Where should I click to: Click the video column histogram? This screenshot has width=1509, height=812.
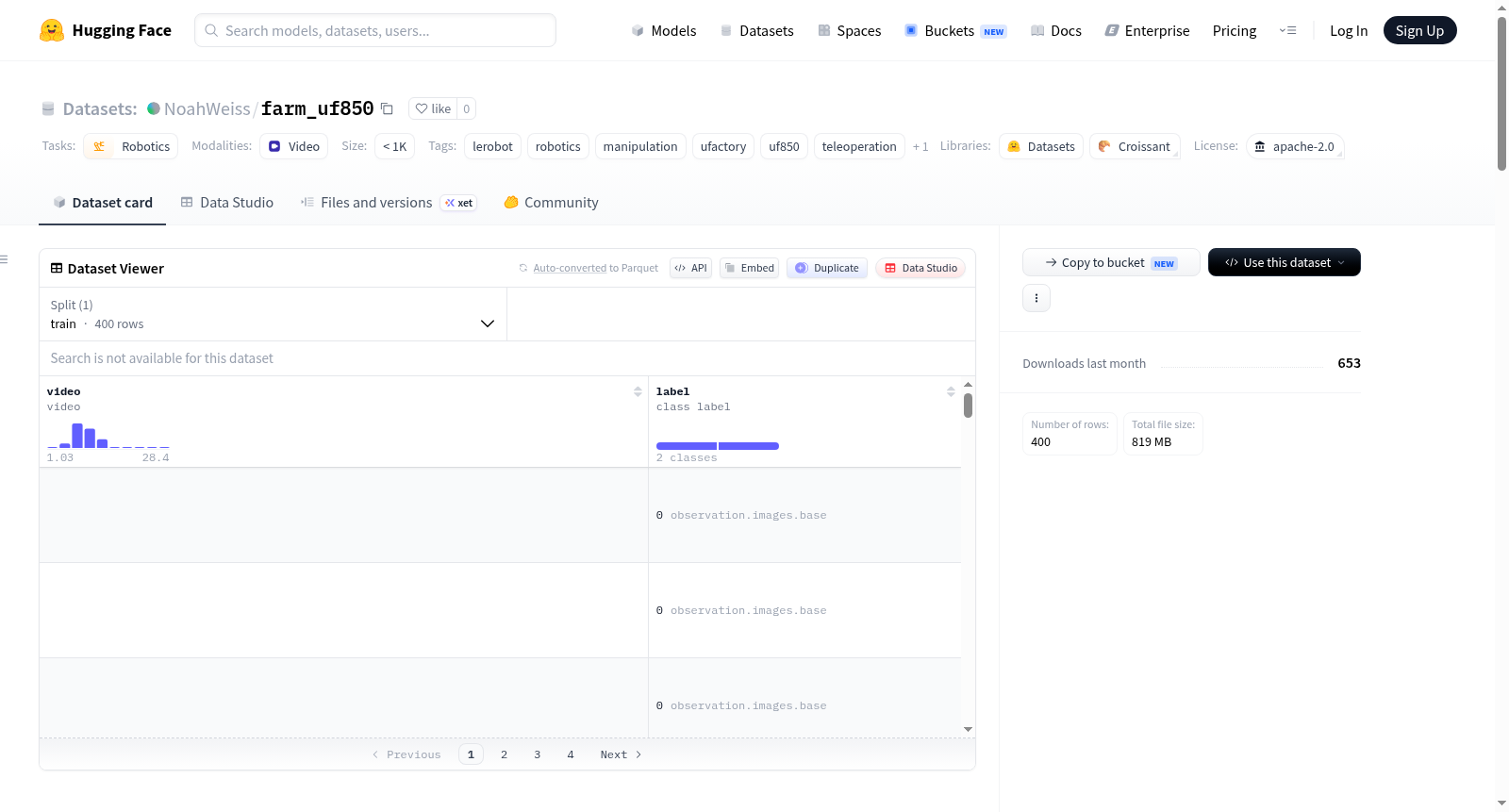pos(108,435)
